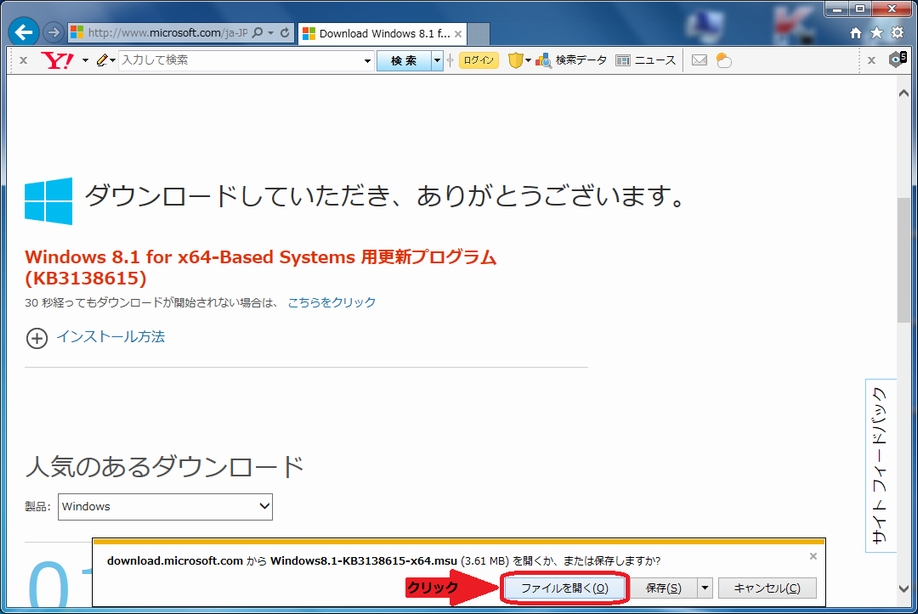
Task: Click the Yahoo toolbar search input field
Action: pos(241,60)
